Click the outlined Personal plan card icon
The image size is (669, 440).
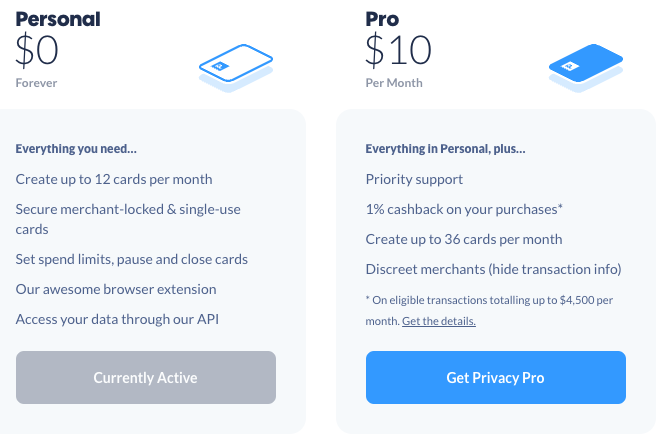point(236,67)
